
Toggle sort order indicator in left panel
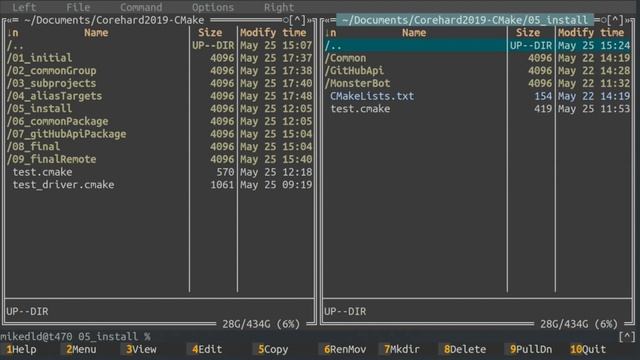point(13,33)
